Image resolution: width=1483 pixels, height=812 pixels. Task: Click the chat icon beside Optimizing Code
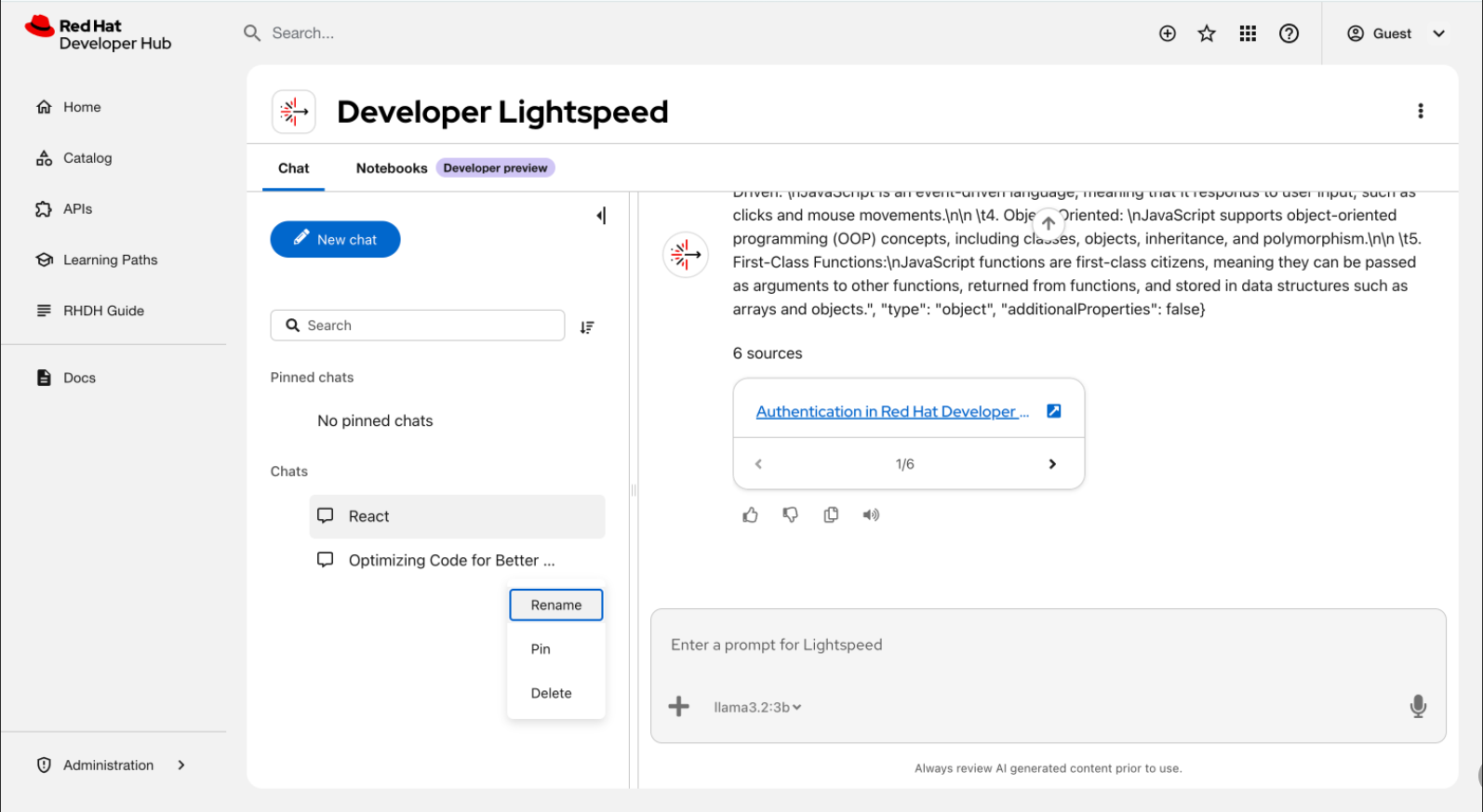[325, 560]
